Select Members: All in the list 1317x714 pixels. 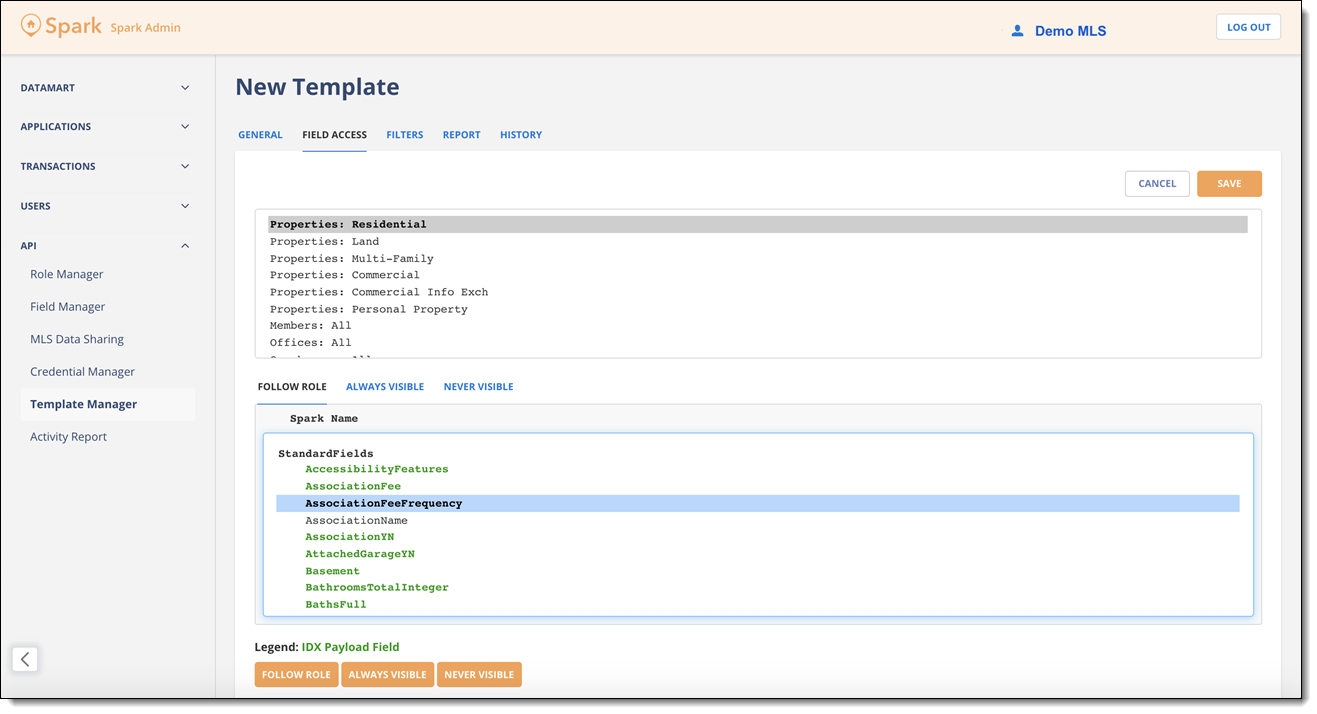[758, 326]
